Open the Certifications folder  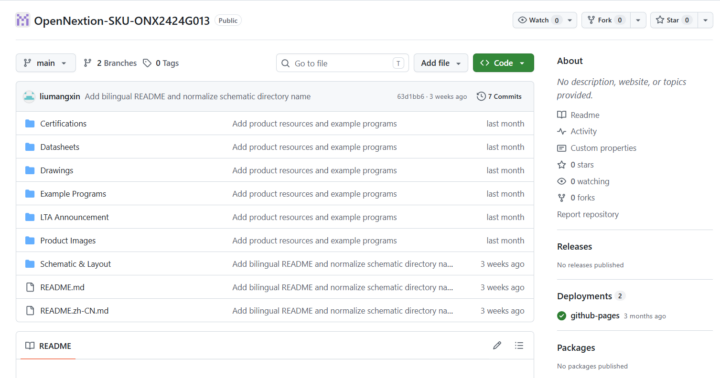pos(63,124)
